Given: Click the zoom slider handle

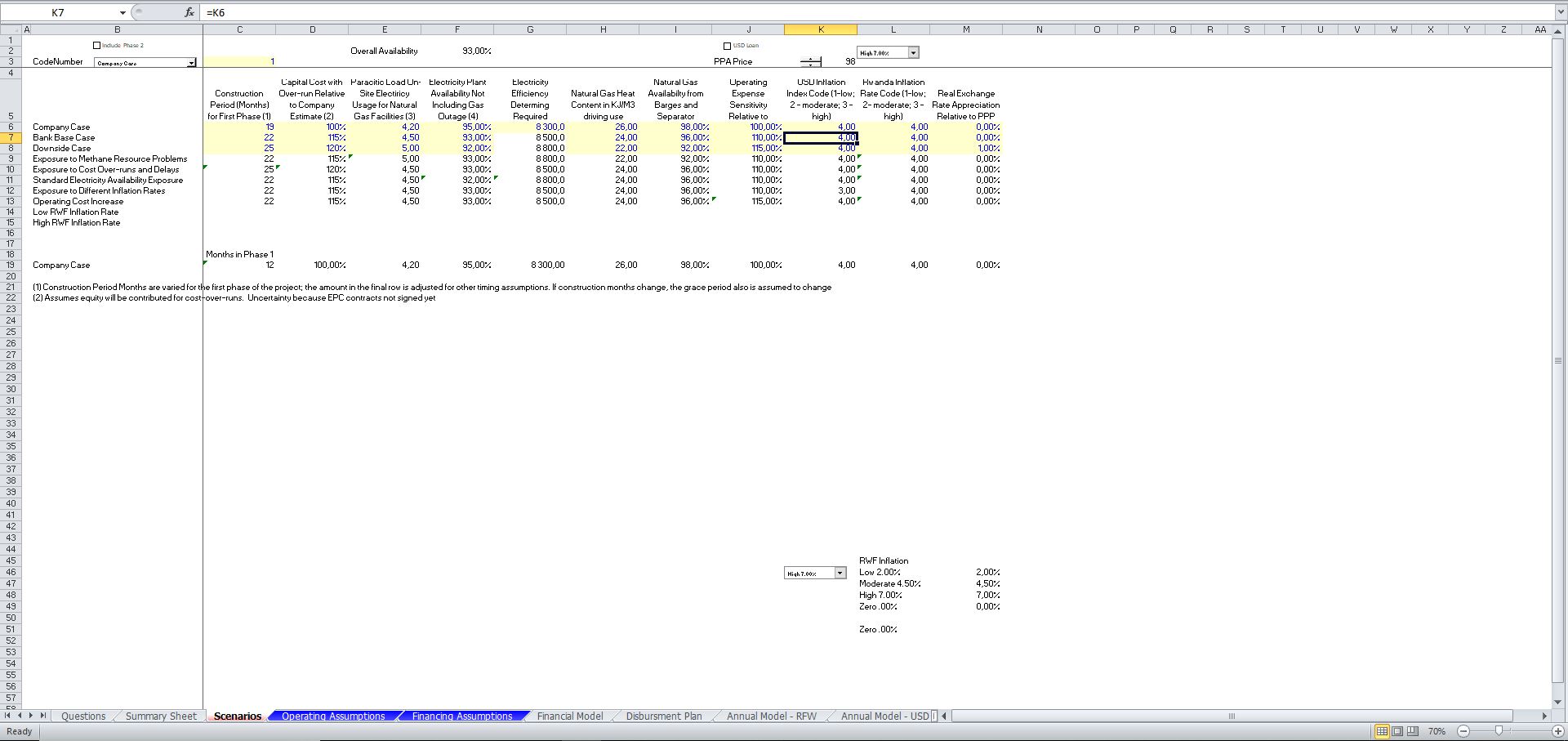Looking at the screenshot, I should [1499, 731].
